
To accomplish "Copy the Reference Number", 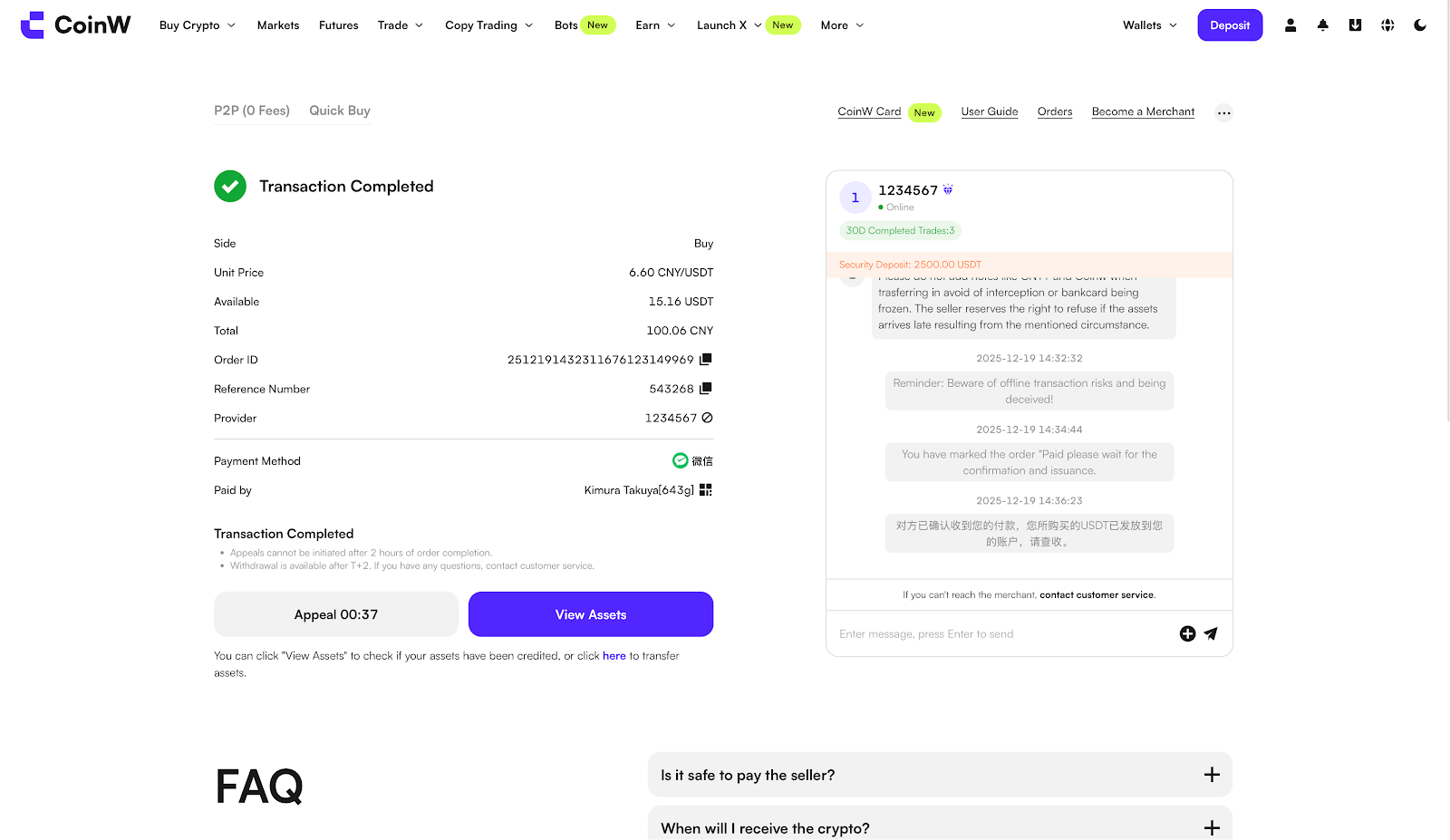I will tap(705, 389).
